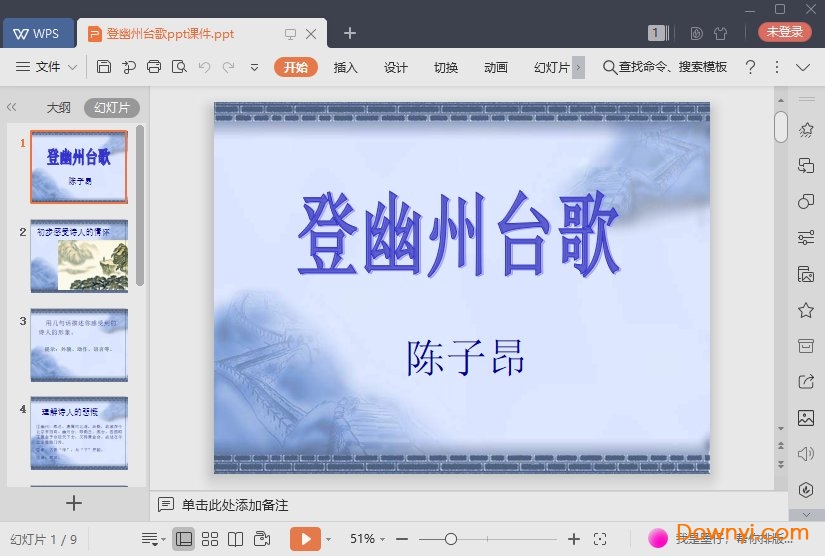Click the presentation display icon on document tab
The height and width of the screenshot is (556, 825).
pos(290,34)
